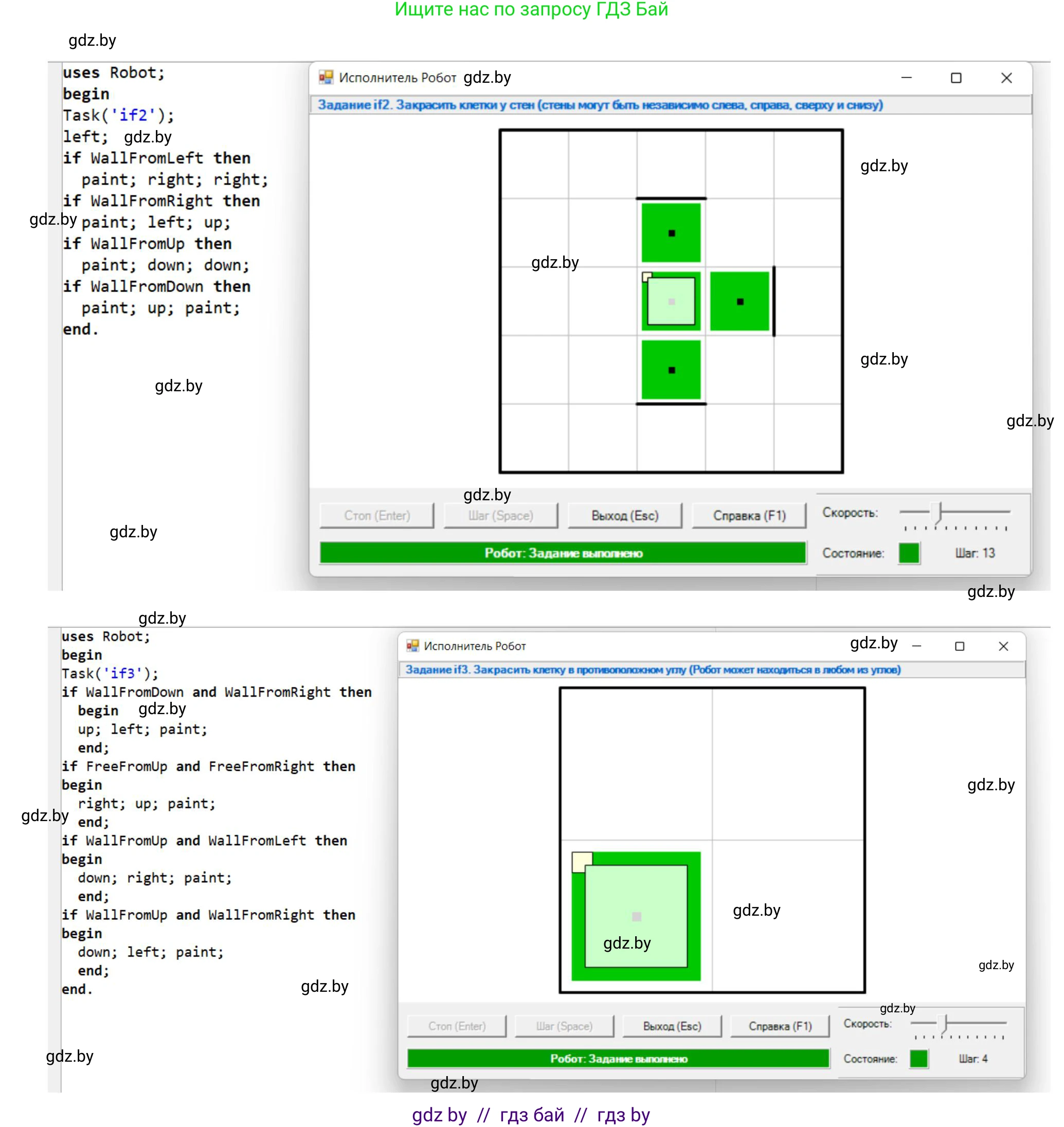Close the lower Исполнитель Робот window

[x=1003, y=646]
